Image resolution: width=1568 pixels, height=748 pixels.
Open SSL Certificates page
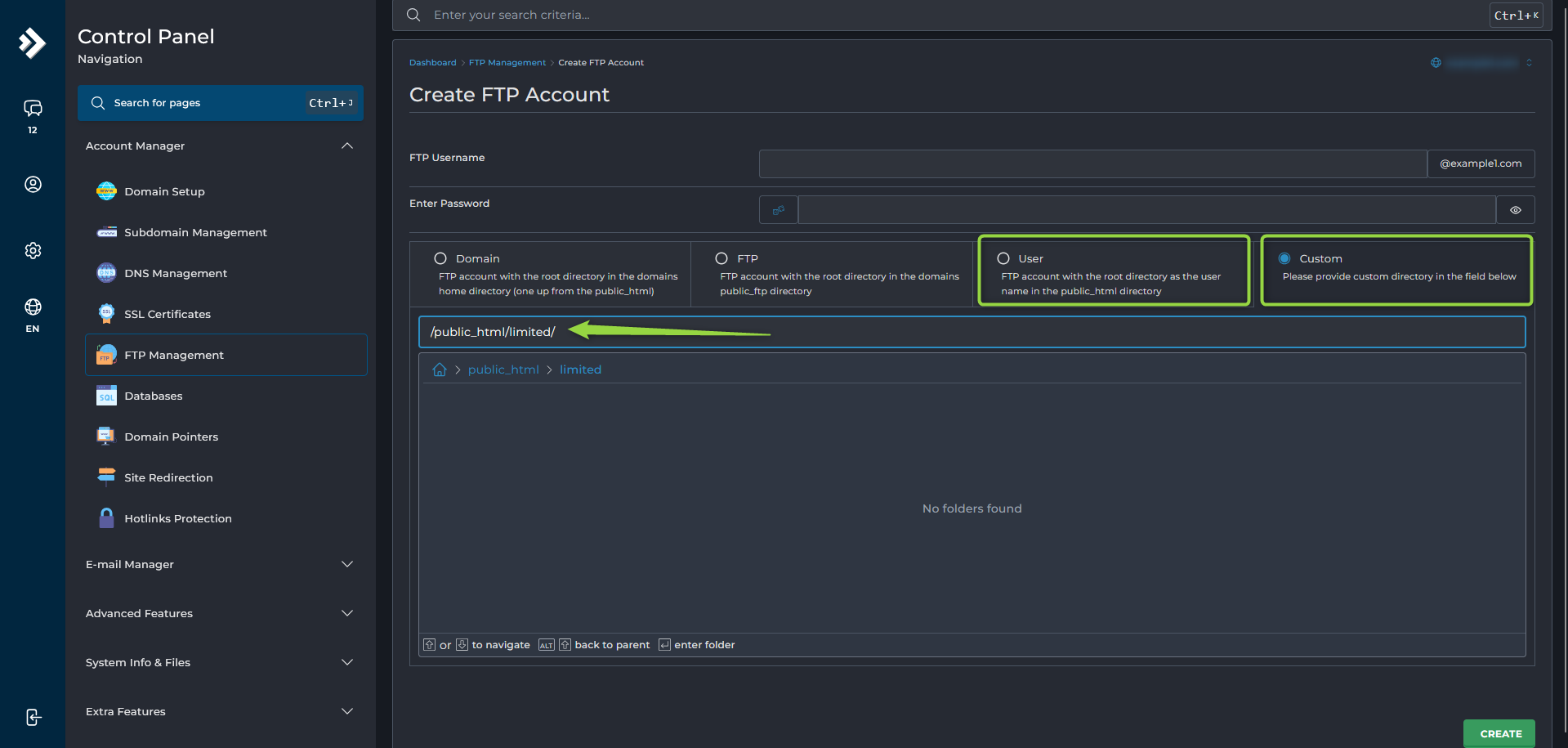click(226, 314)
